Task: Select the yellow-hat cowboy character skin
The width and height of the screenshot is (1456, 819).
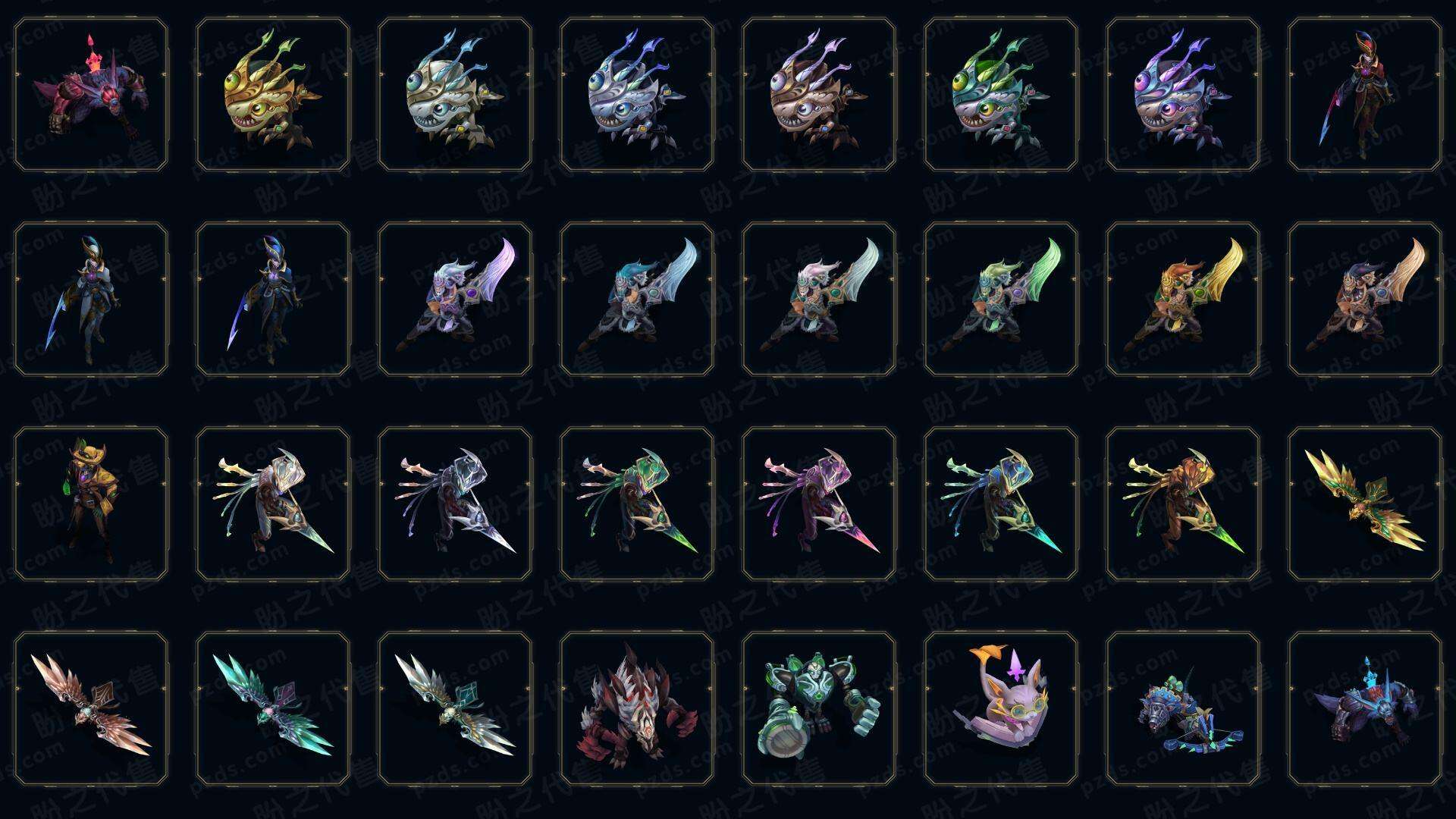Action: click(91, 504)
